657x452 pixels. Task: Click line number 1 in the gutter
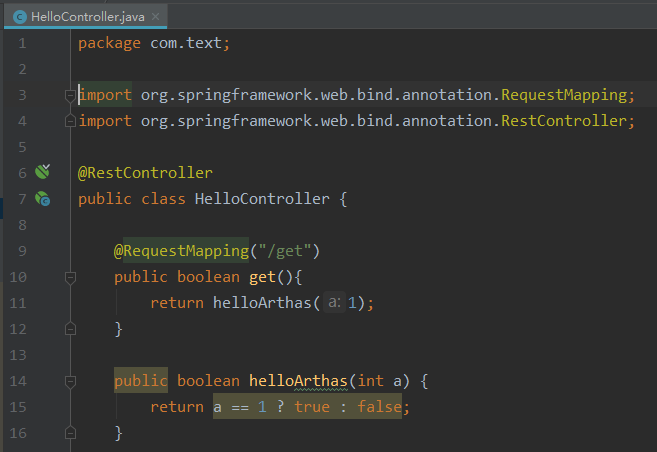point(22,43)
